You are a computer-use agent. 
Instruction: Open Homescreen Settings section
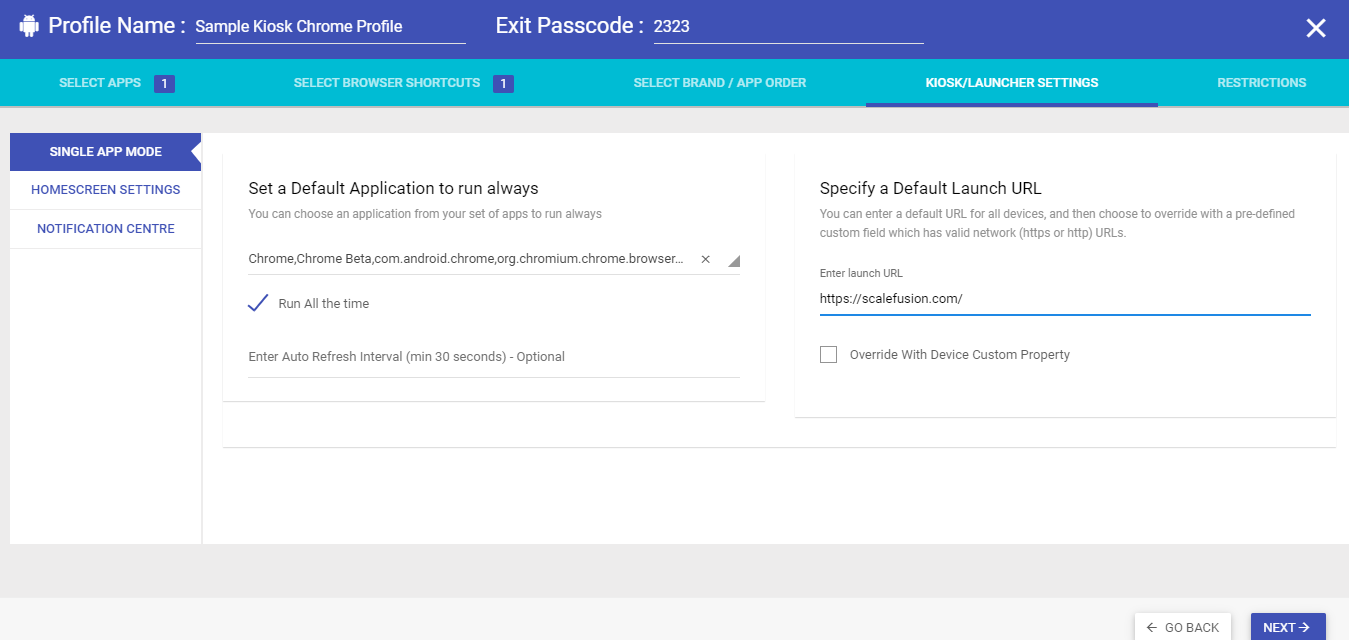[x=105, y=189]
